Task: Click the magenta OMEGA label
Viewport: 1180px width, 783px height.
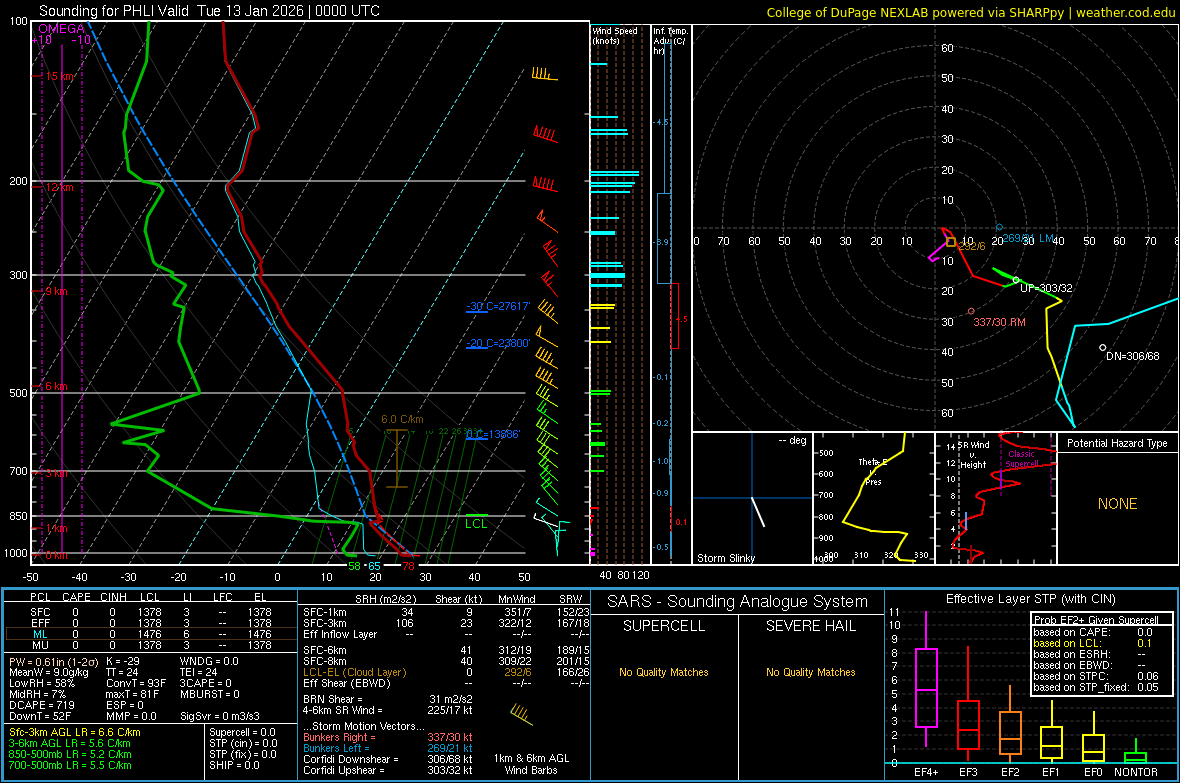Action: 61,29
